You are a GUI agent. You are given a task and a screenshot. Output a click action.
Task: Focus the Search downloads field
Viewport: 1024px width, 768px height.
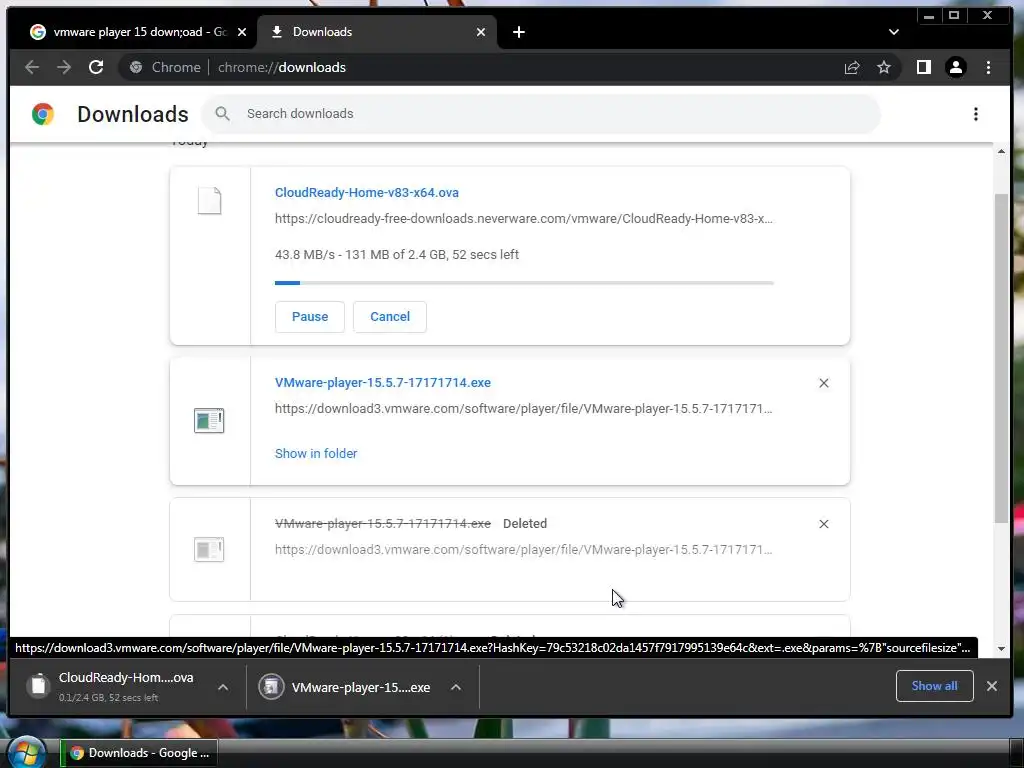[541, 114]
